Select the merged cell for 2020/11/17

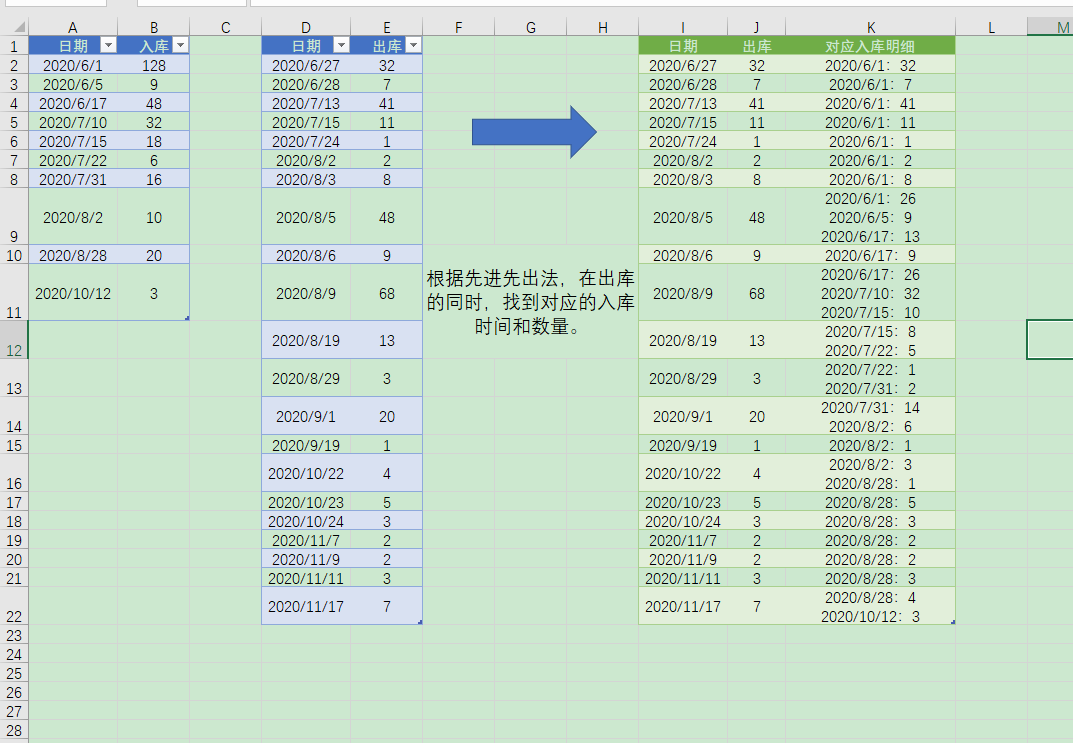(306, 605)
